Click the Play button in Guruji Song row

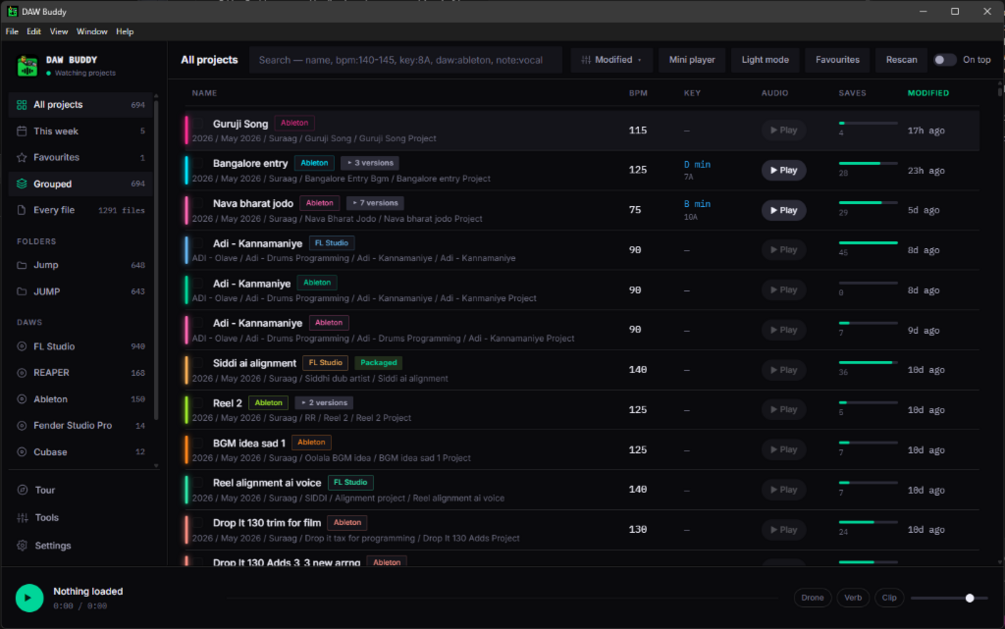click(x=783, y=130)
